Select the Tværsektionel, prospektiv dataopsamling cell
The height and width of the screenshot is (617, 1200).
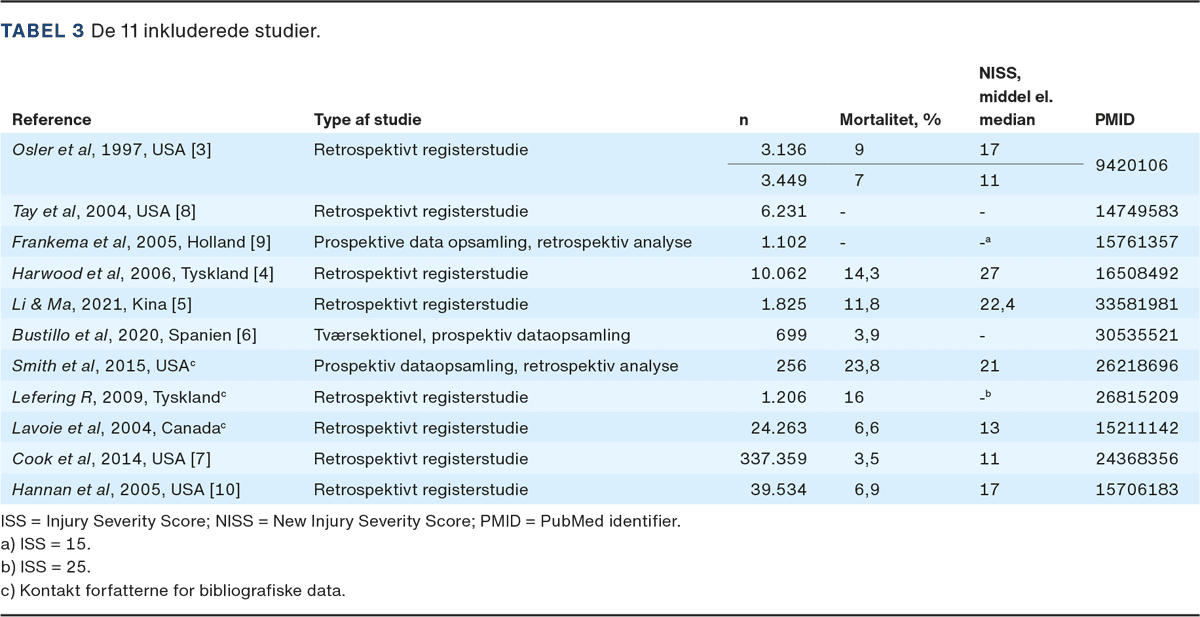point(472,335)
